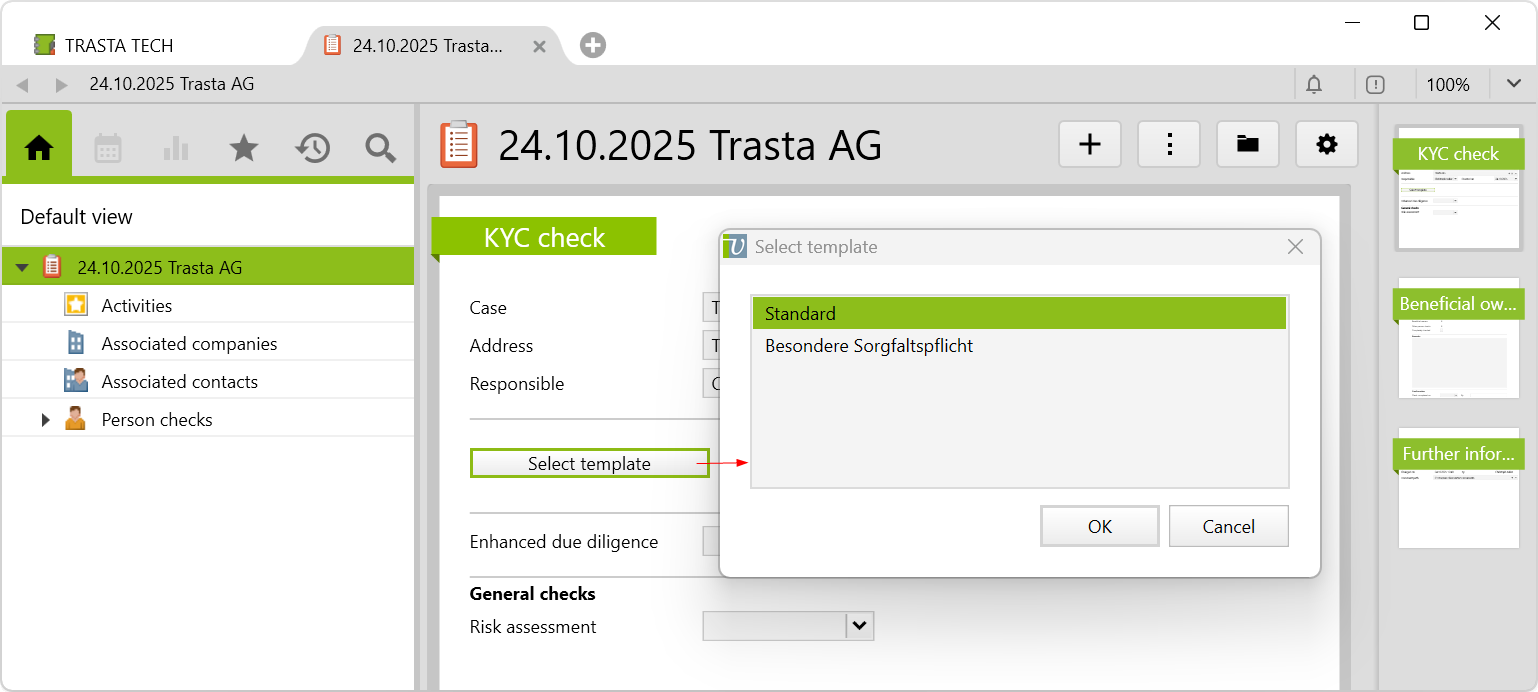Expand the Person checks tree node
Screen dimensions: 1538x692
(x=45, y=420)
